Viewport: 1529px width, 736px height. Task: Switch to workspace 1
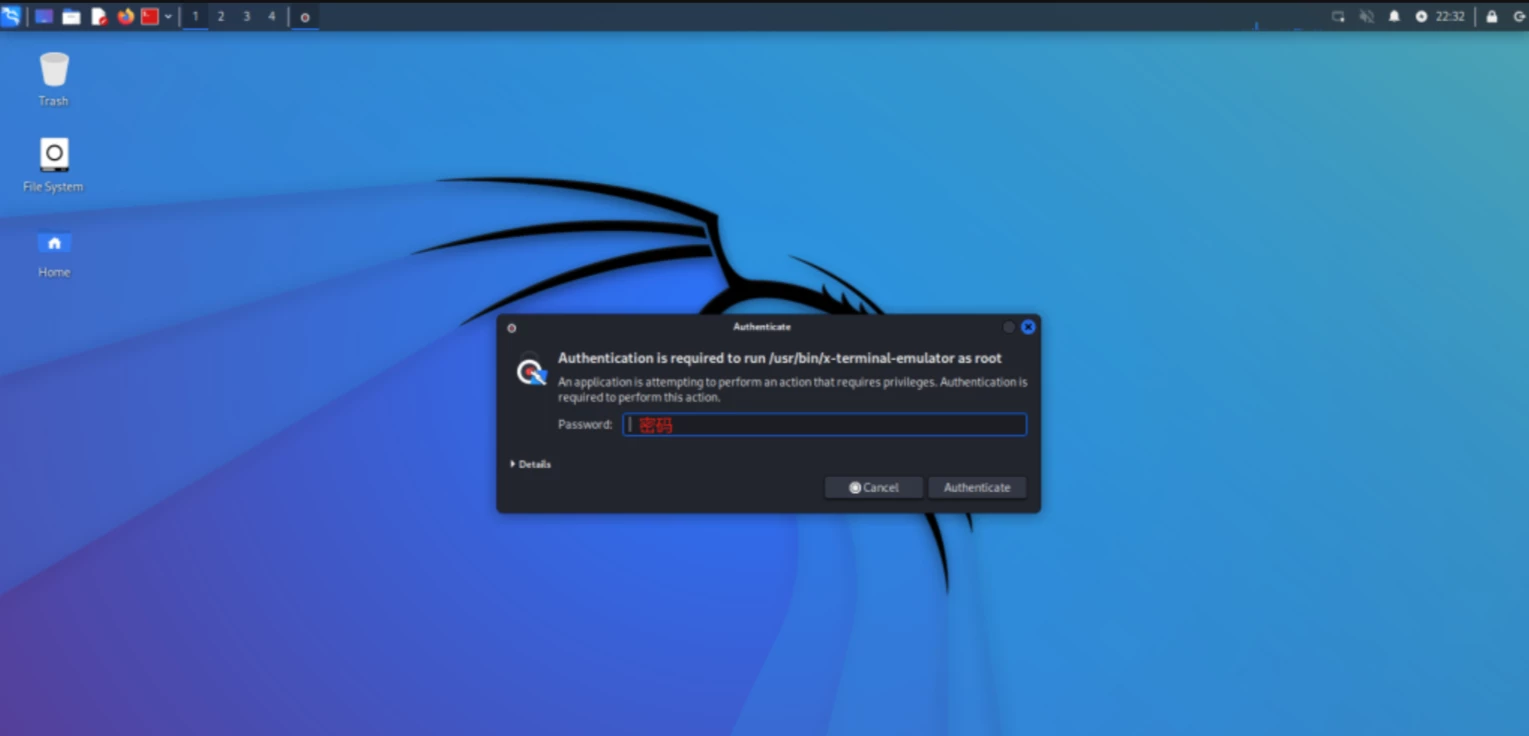(195, 16)
